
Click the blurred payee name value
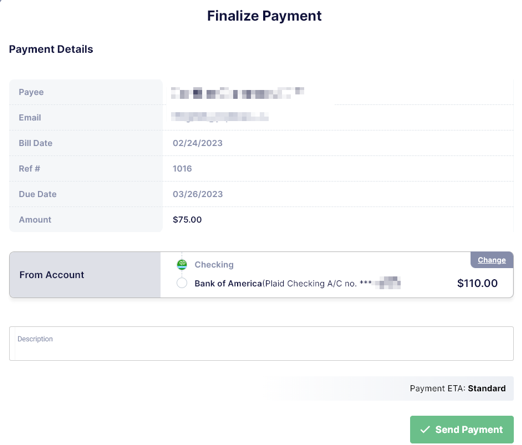click(237, 93)
